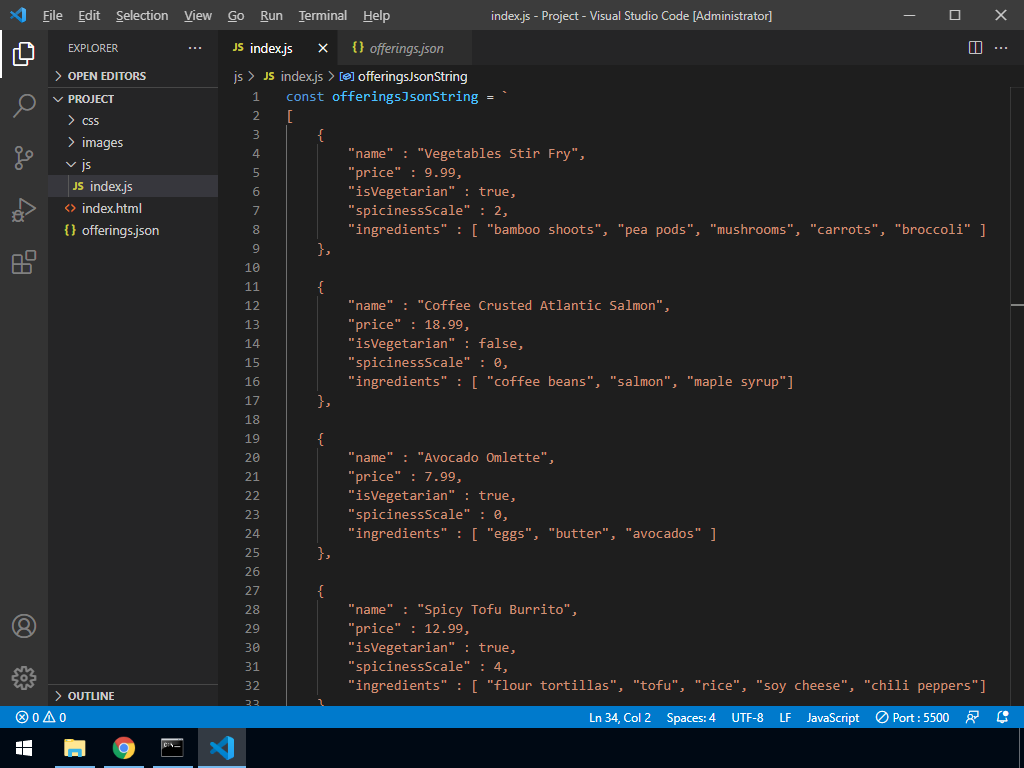Toggle the Explorer view icon
This screenshot has height=768, width=1024.
pos(24,53)
